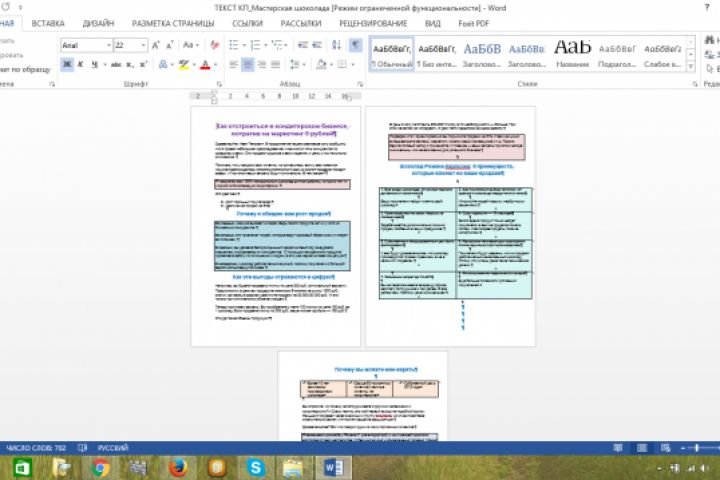The width and height of the screenshot is (720, 480).
Task: Click the text effects icon
Action: 163,64
